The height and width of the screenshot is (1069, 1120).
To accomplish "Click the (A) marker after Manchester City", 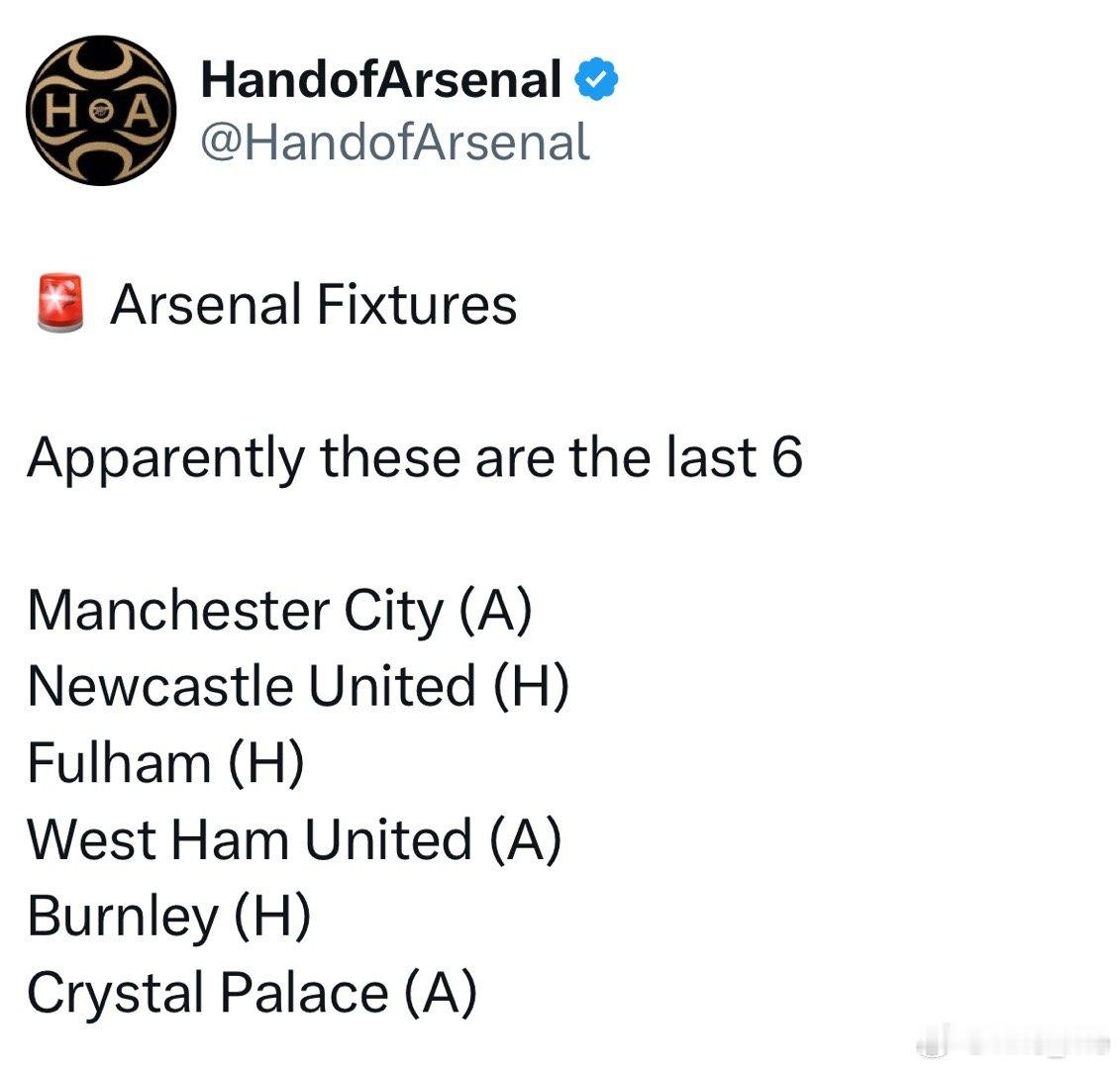I will click(x=496, y=611).
